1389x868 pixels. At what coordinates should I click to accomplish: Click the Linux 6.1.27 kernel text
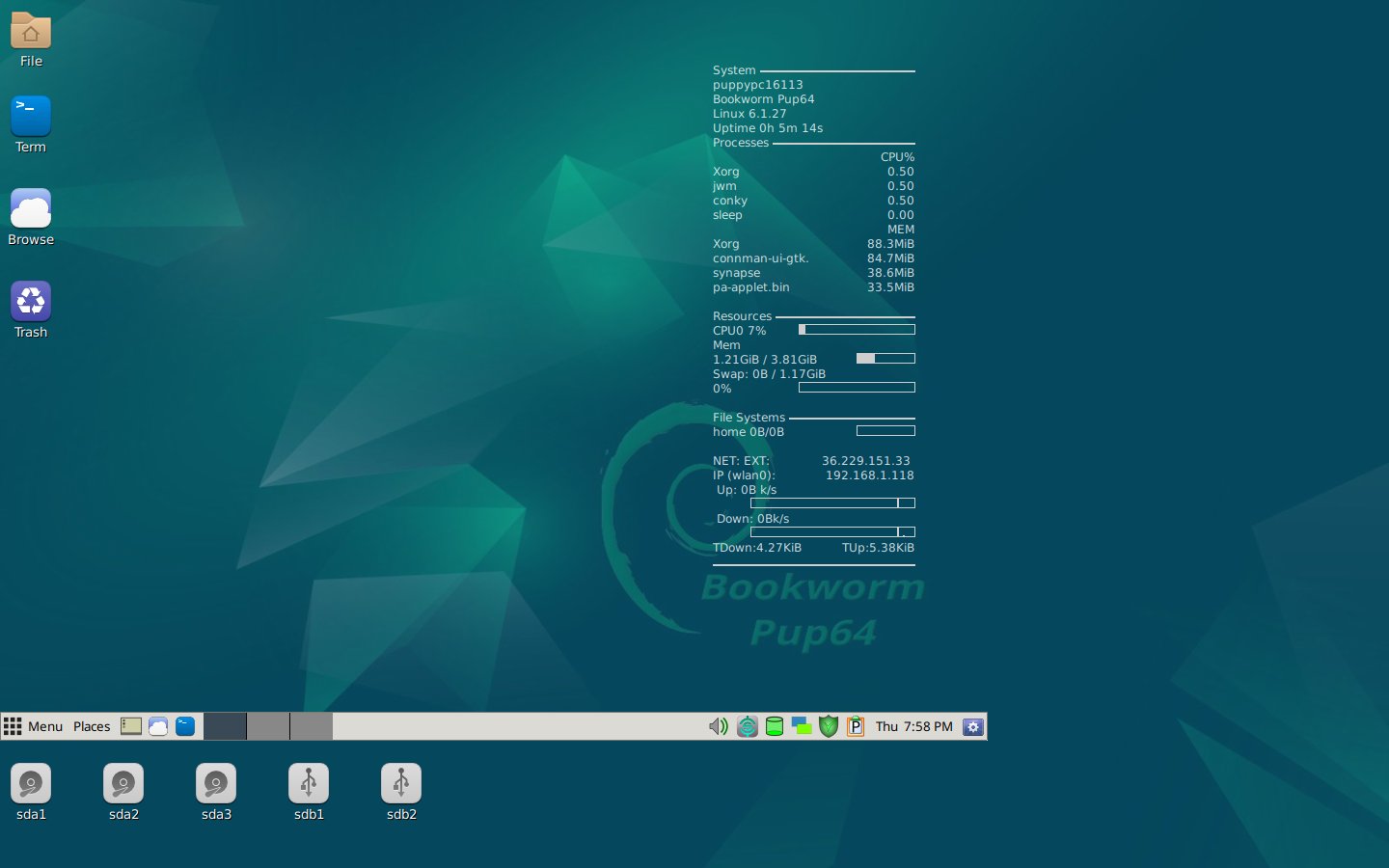click(749, 114)
